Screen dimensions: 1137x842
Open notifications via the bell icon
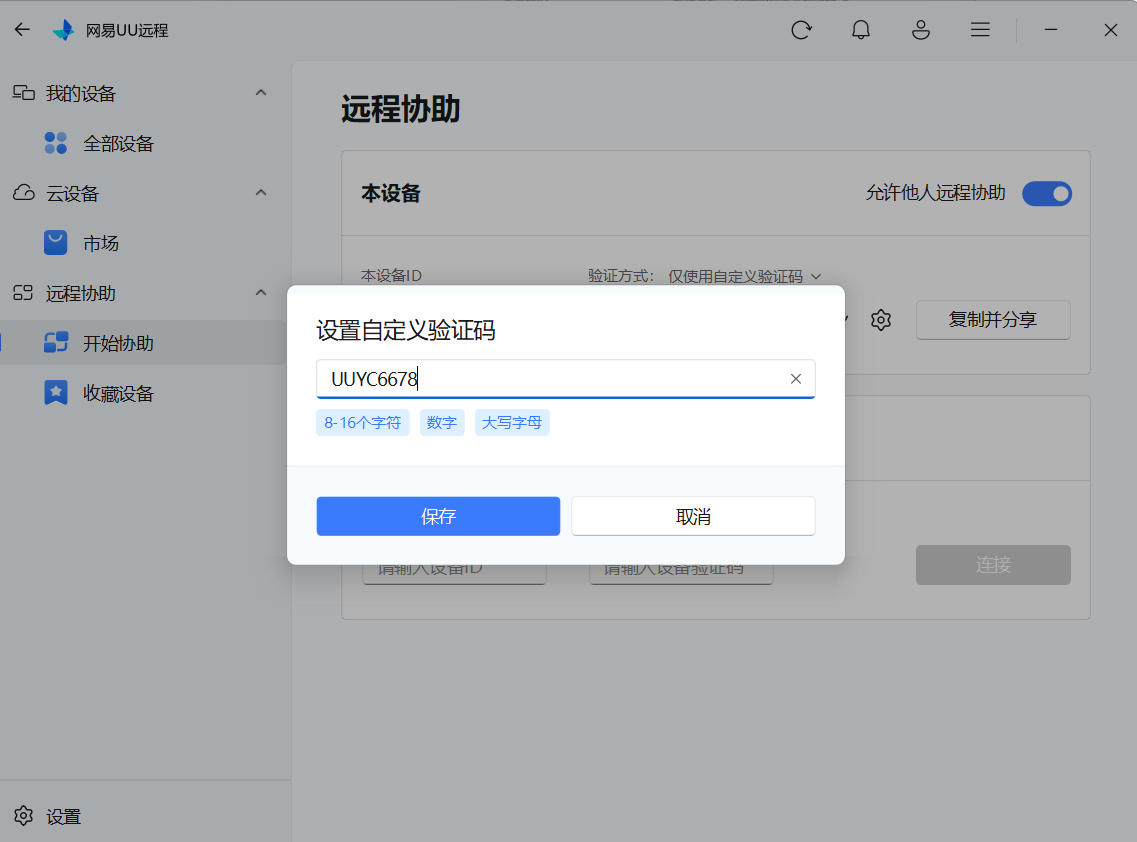pos(861,30)
